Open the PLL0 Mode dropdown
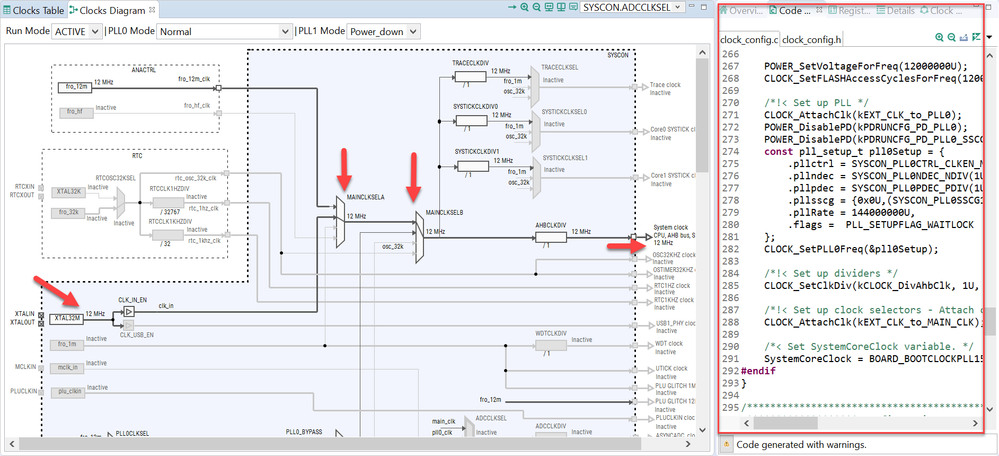The width and height of the screenshot is (999, 456). (x=224, y=31)
